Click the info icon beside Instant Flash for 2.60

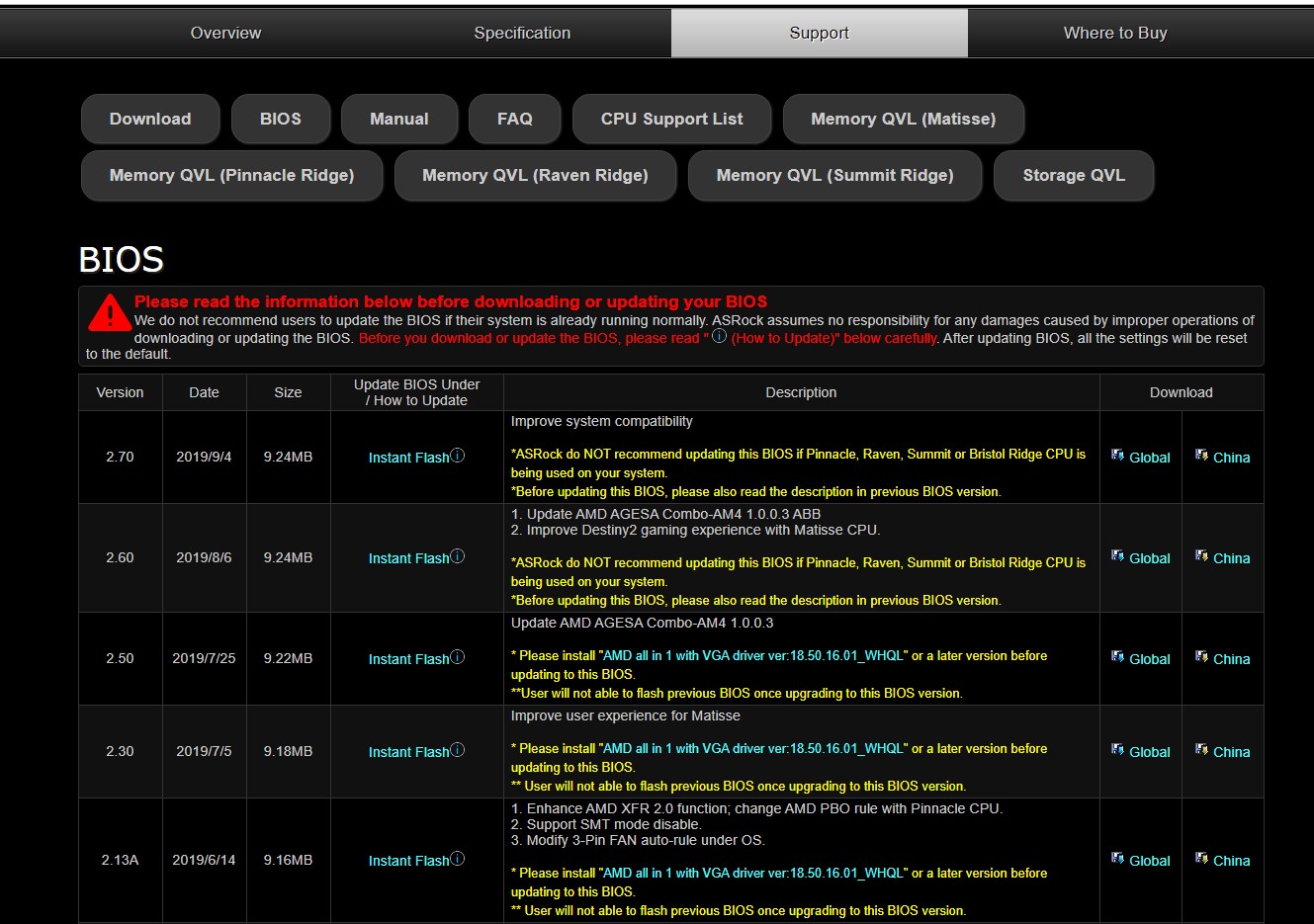458,556
